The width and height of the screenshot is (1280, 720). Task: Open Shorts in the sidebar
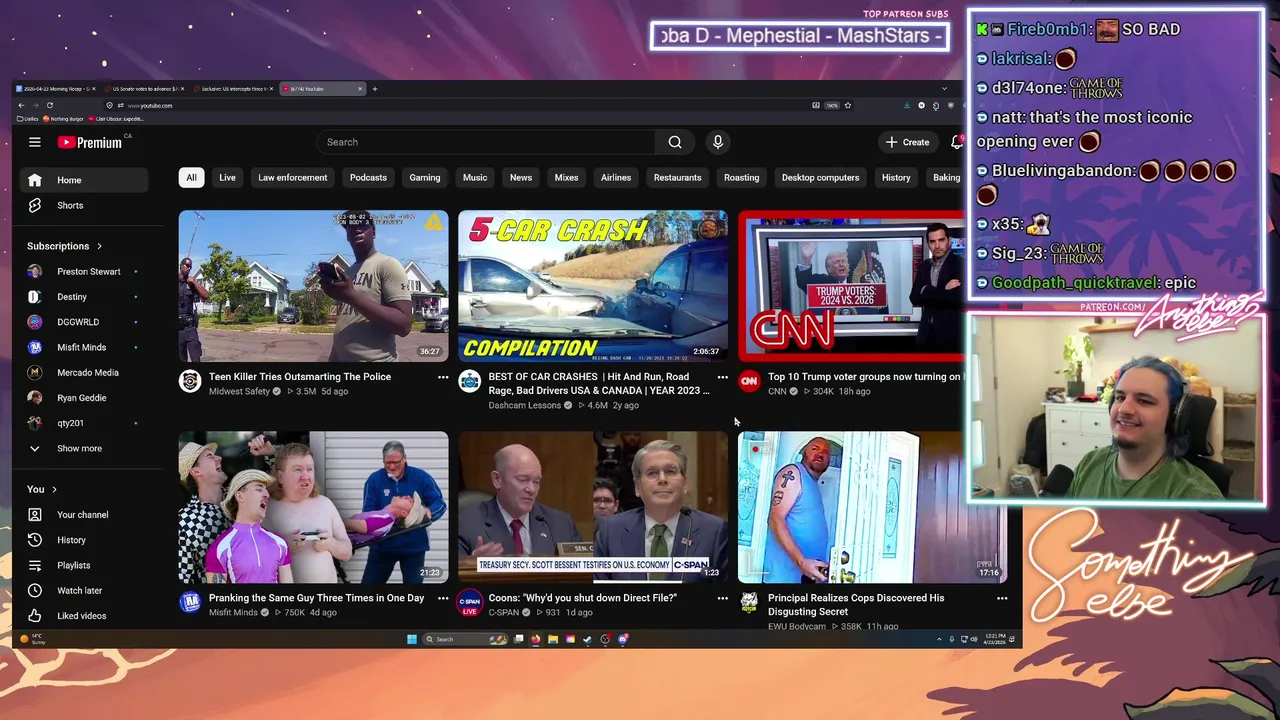pos(84,205)
